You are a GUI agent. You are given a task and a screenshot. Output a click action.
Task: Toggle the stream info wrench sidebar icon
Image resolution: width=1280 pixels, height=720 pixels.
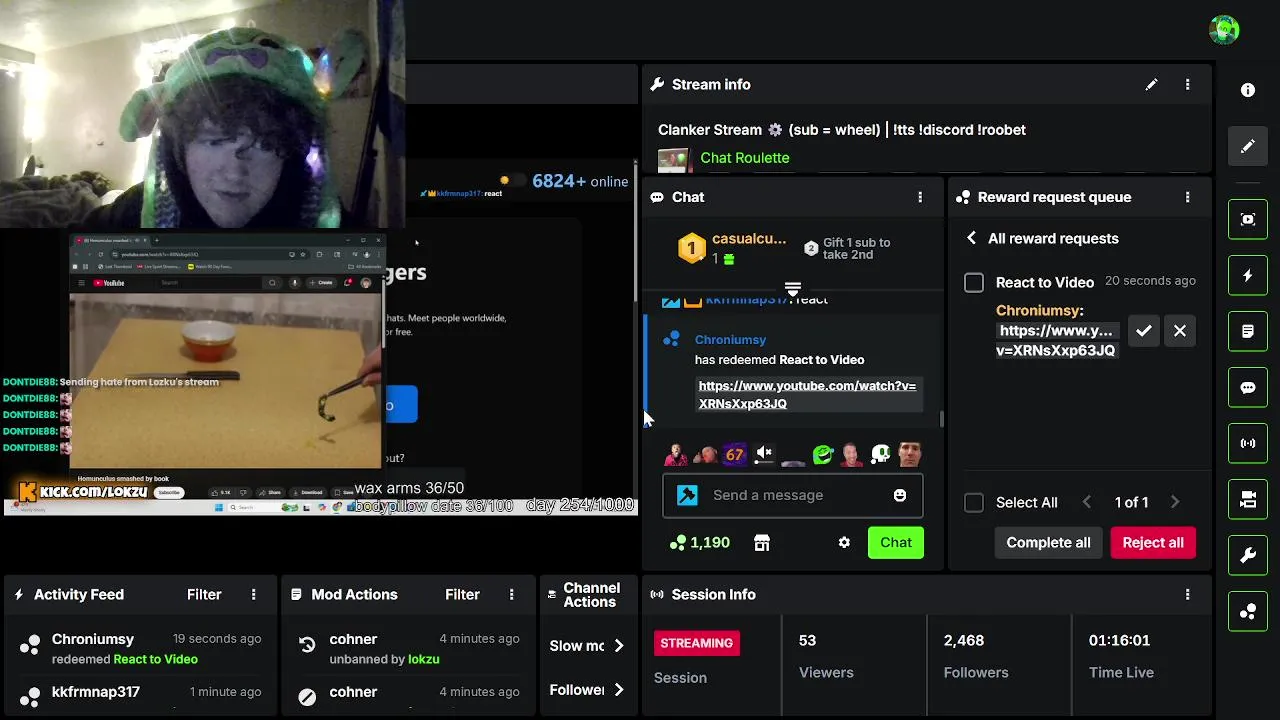tap(1248, 556)
